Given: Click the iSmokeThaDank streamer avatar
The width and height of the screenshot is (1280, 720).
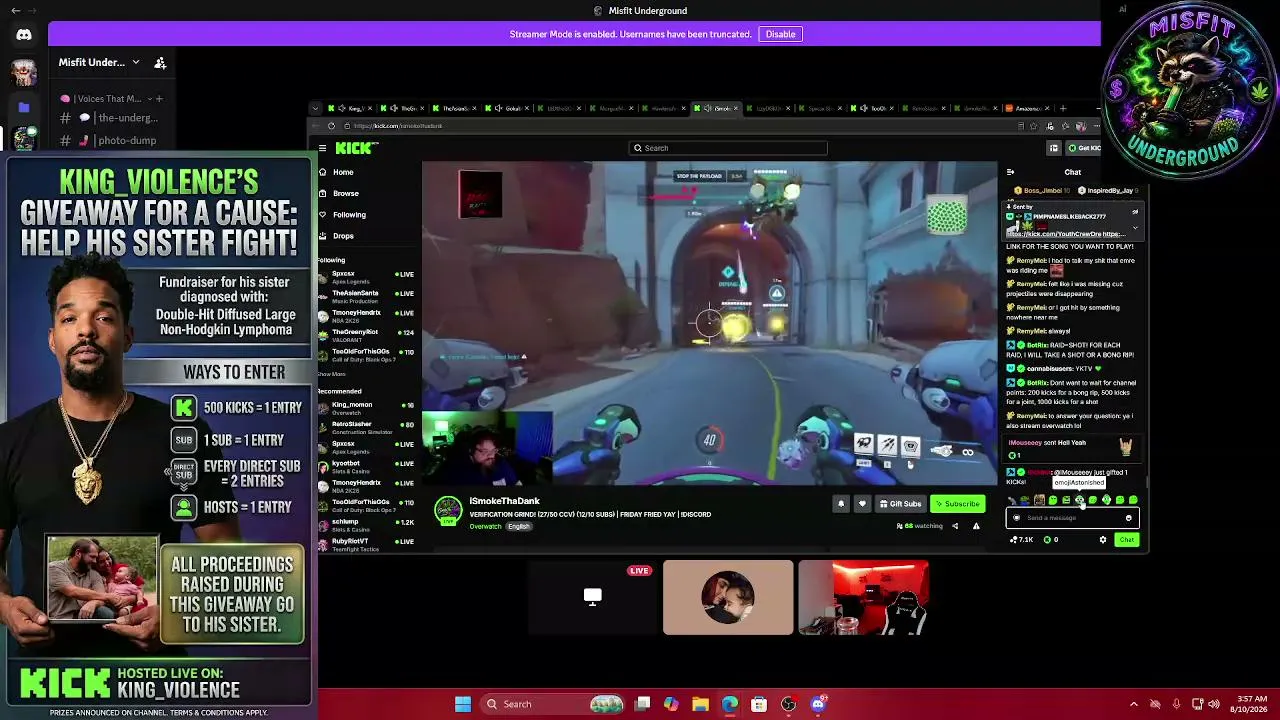Looking at the screenshot, I should (447, 511).
